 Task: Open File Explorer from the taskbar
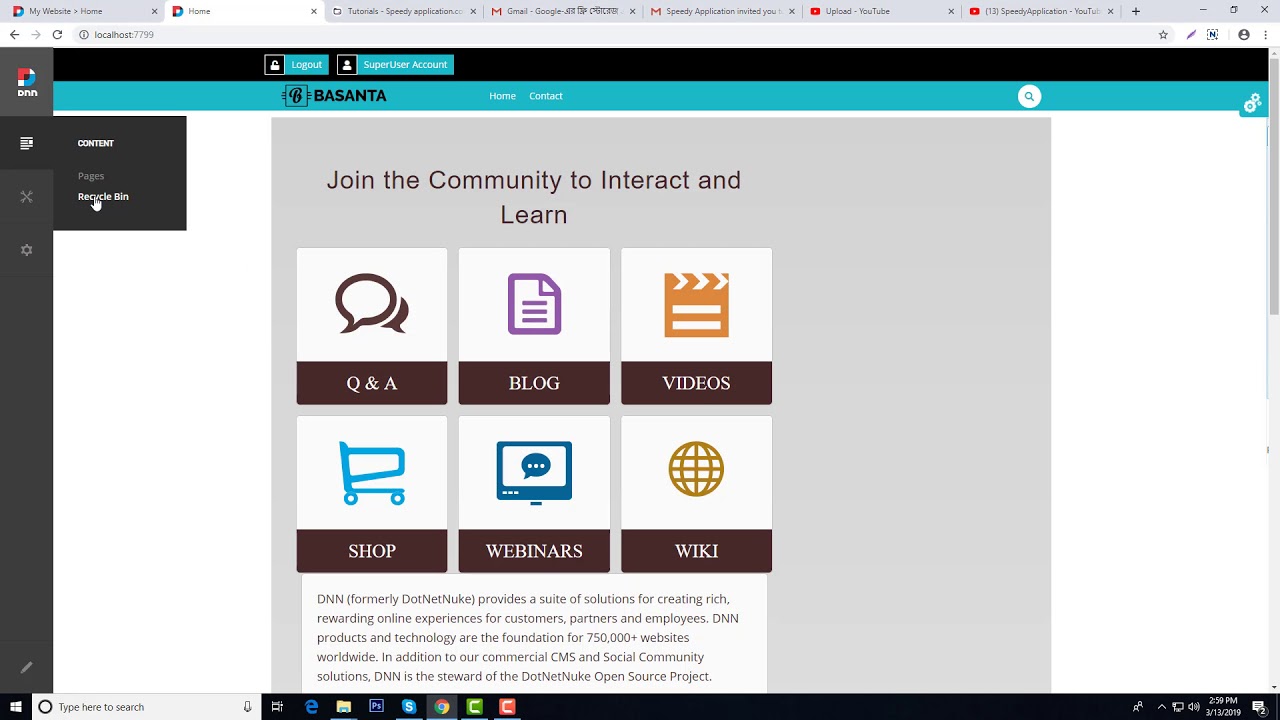(343, 707)
